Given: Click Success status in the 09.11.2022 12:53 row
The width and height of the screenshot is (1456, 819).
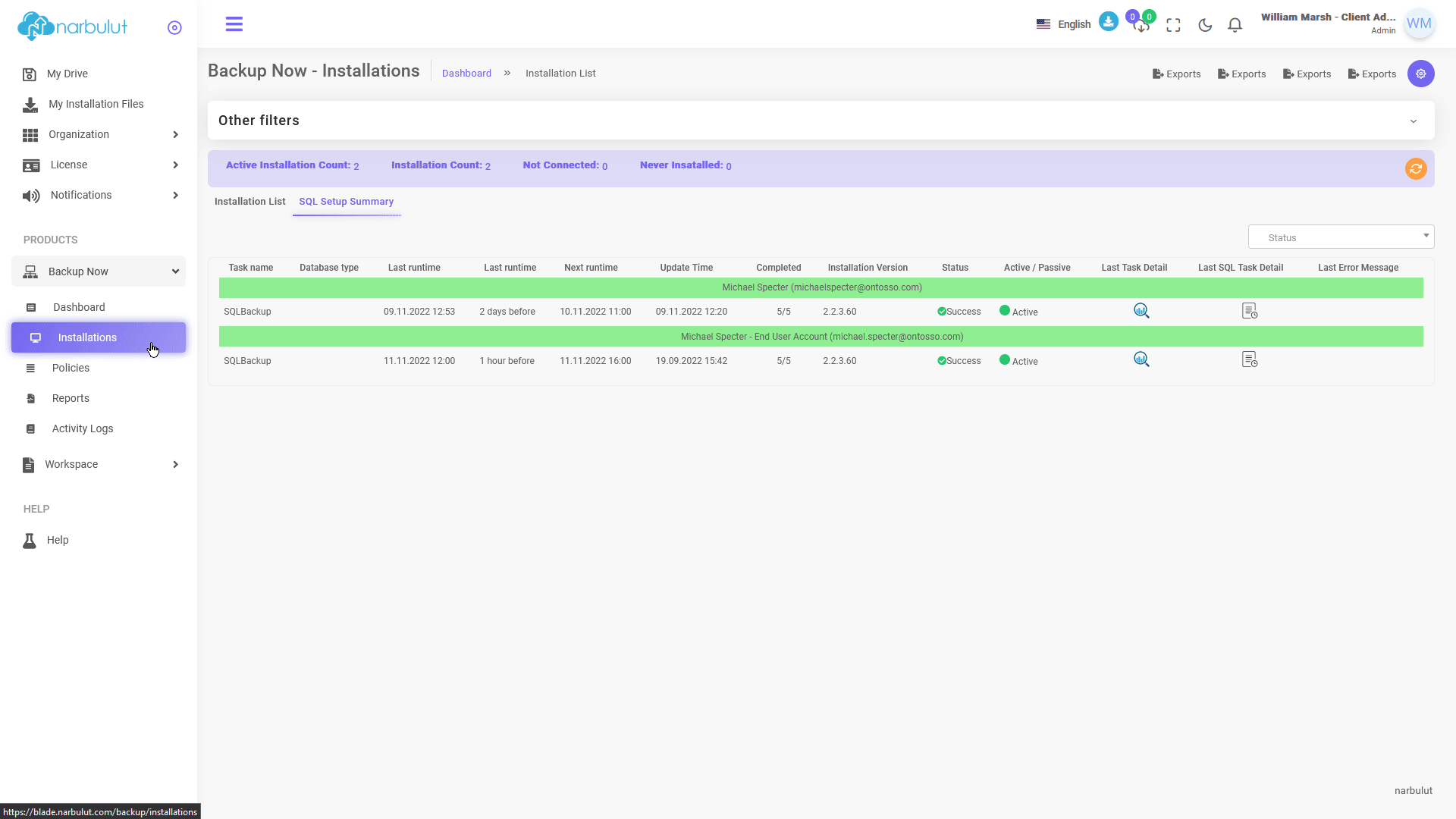Looking at the screenshot, I should (959, 312).
